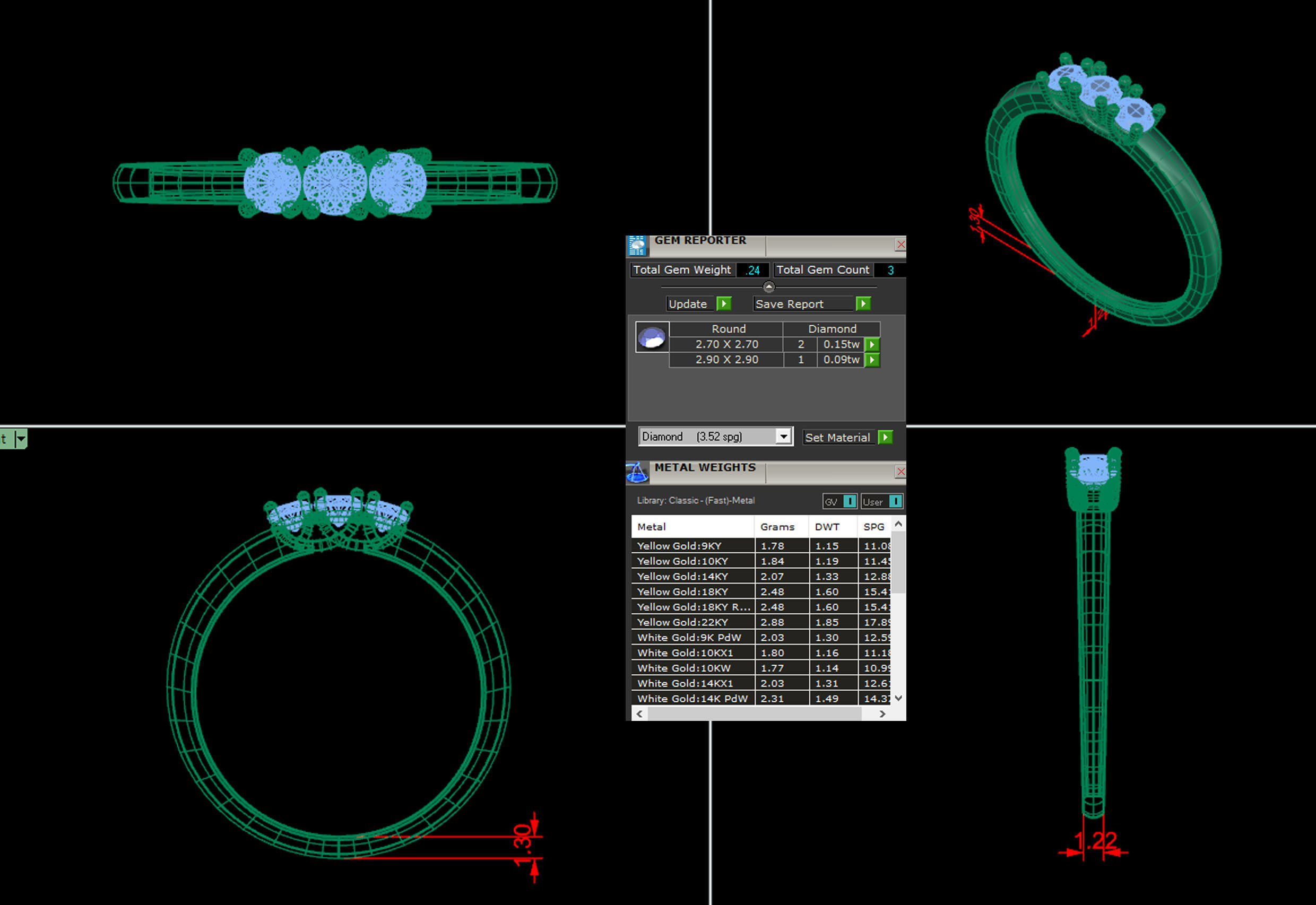Toggle the User library switch
Viewport: 1316px width, 905px height.
[895, 501]
